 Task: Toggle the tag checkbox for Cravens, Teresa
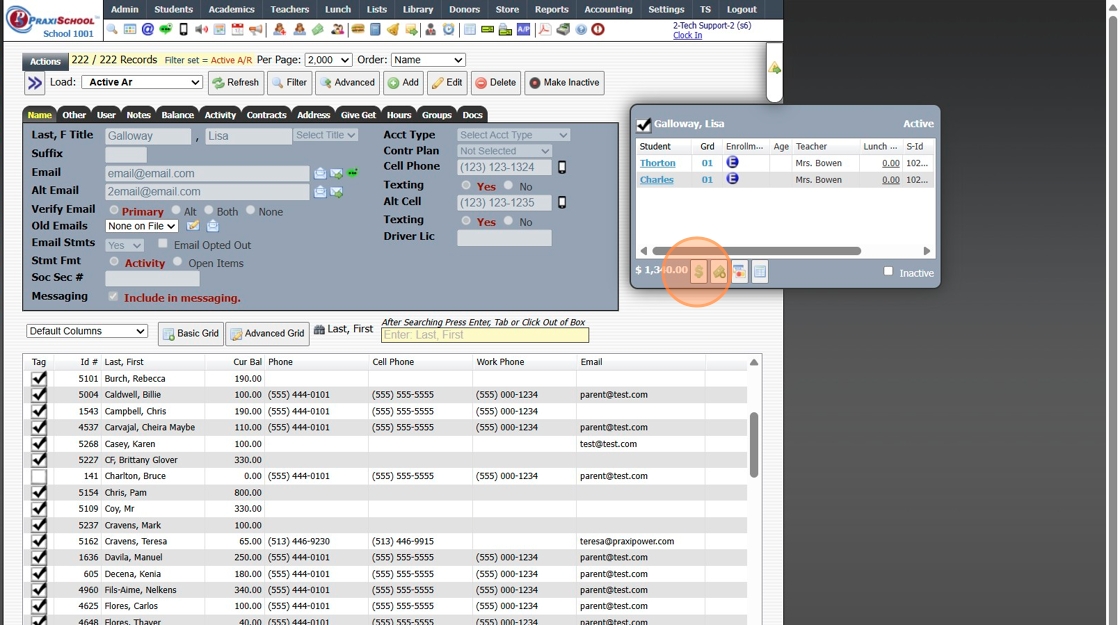[39, 541]
